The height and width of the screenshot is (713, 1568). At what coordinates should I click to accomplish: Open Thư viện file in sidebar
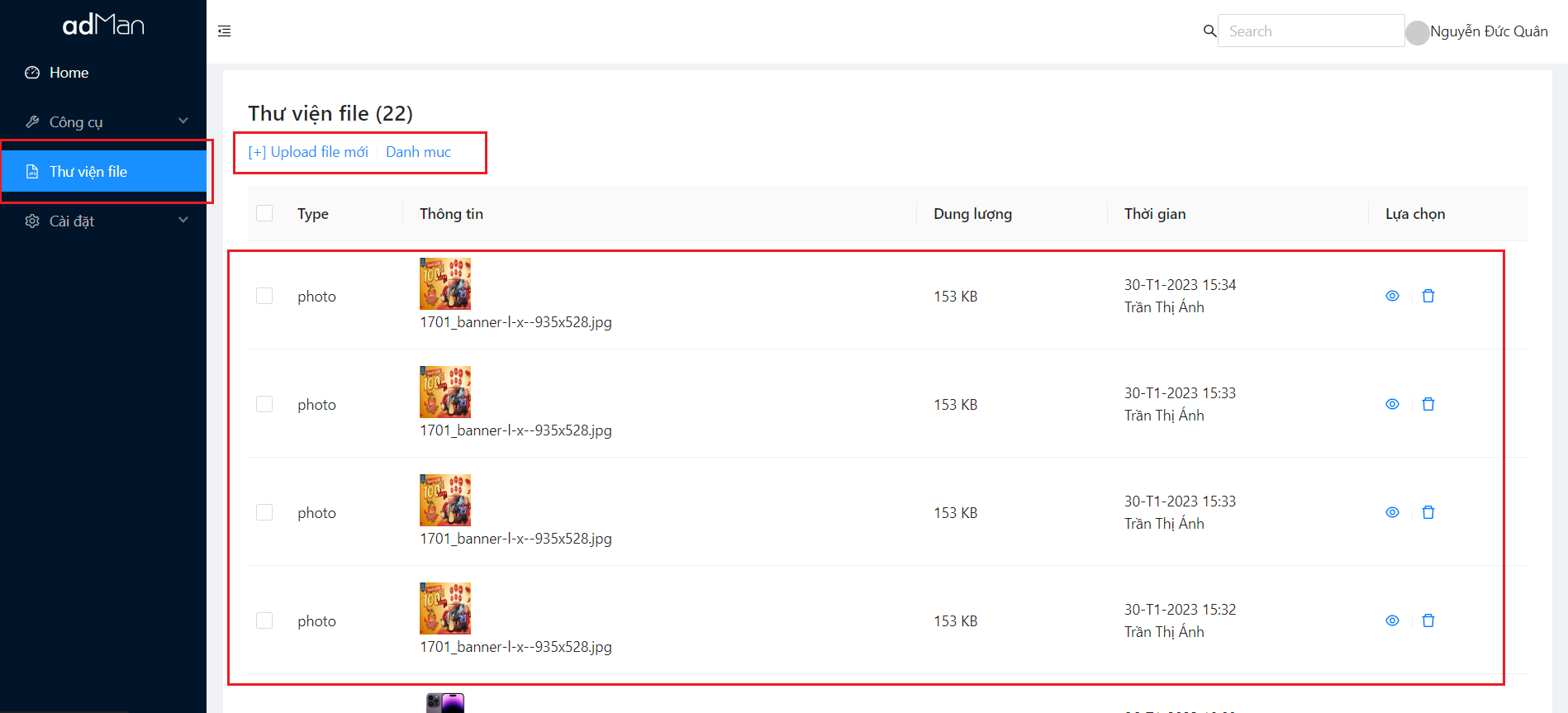(x=88, y=172)
